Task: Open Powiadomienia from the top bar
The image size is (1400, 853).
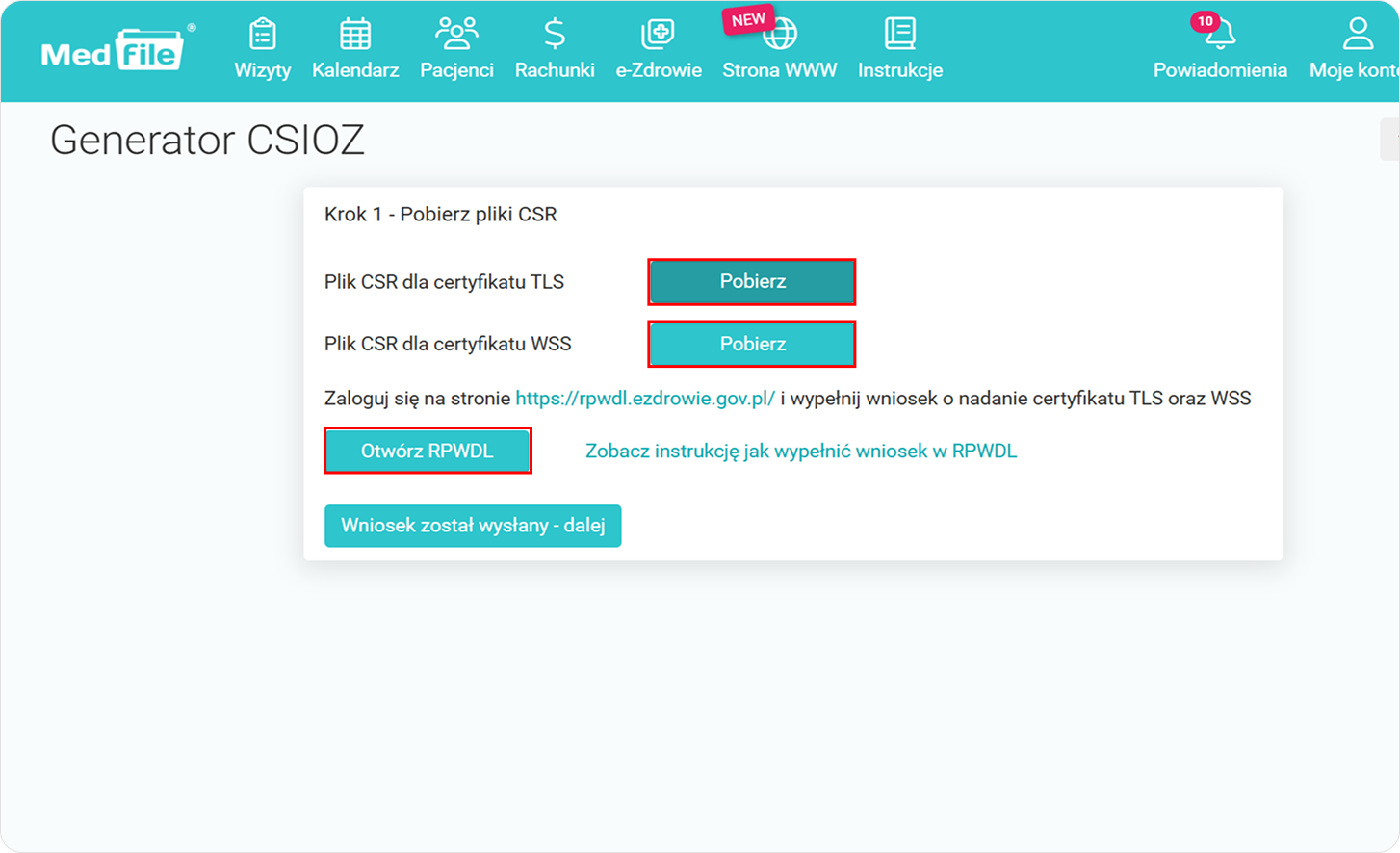Action: click(1220, 69)
